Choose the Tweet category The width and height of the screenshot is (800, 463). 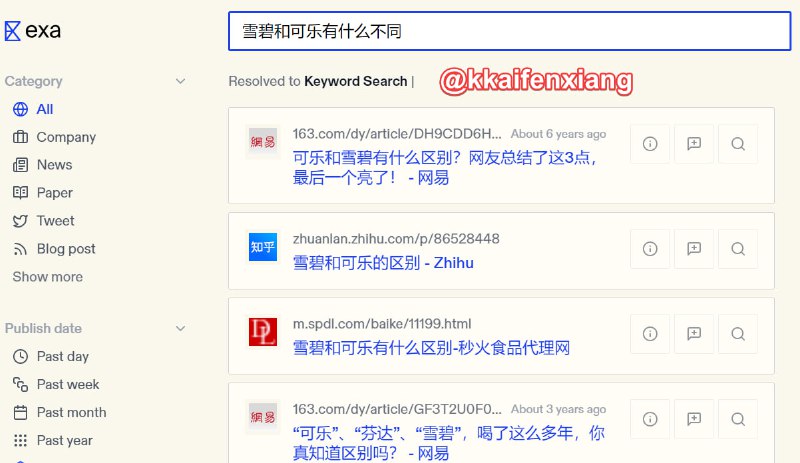tap(55, 221)
